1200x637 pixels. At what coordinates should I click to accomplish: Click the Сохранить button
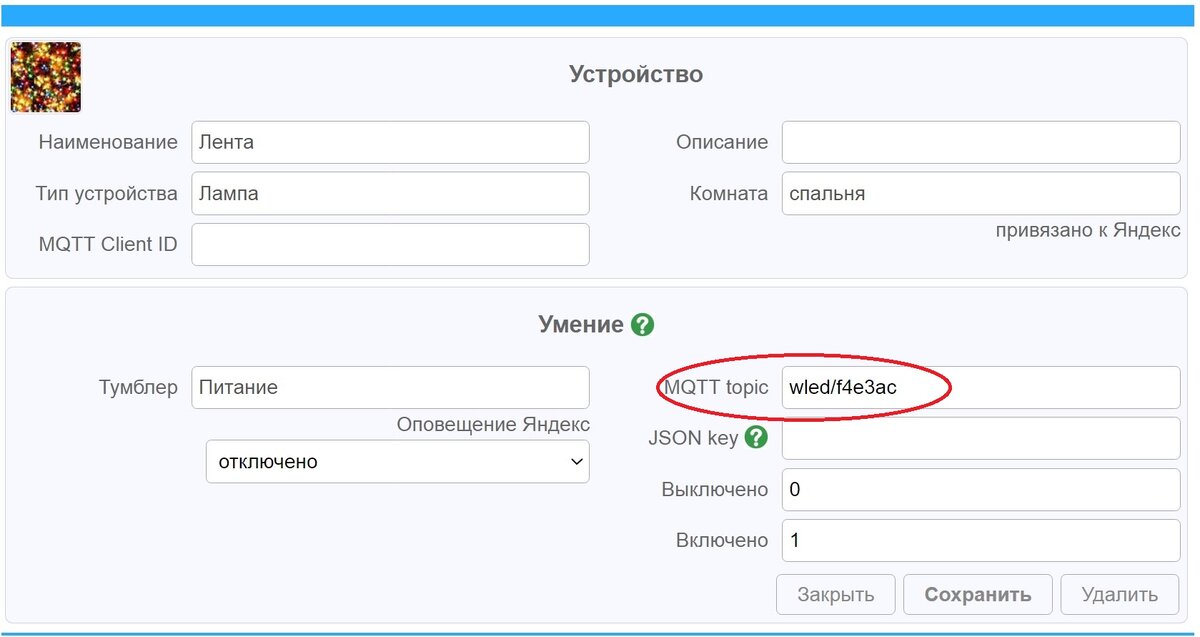click(x=978, y=594)
